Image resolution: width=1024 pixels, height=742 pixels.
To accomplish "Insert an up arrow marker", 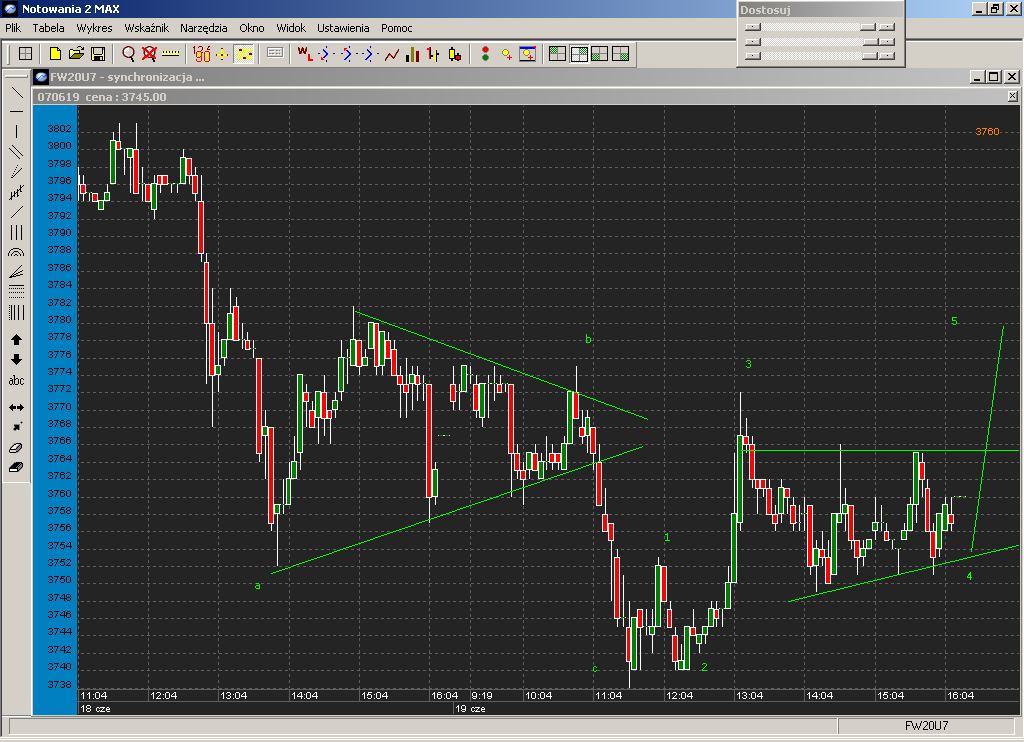I will 16,340.
